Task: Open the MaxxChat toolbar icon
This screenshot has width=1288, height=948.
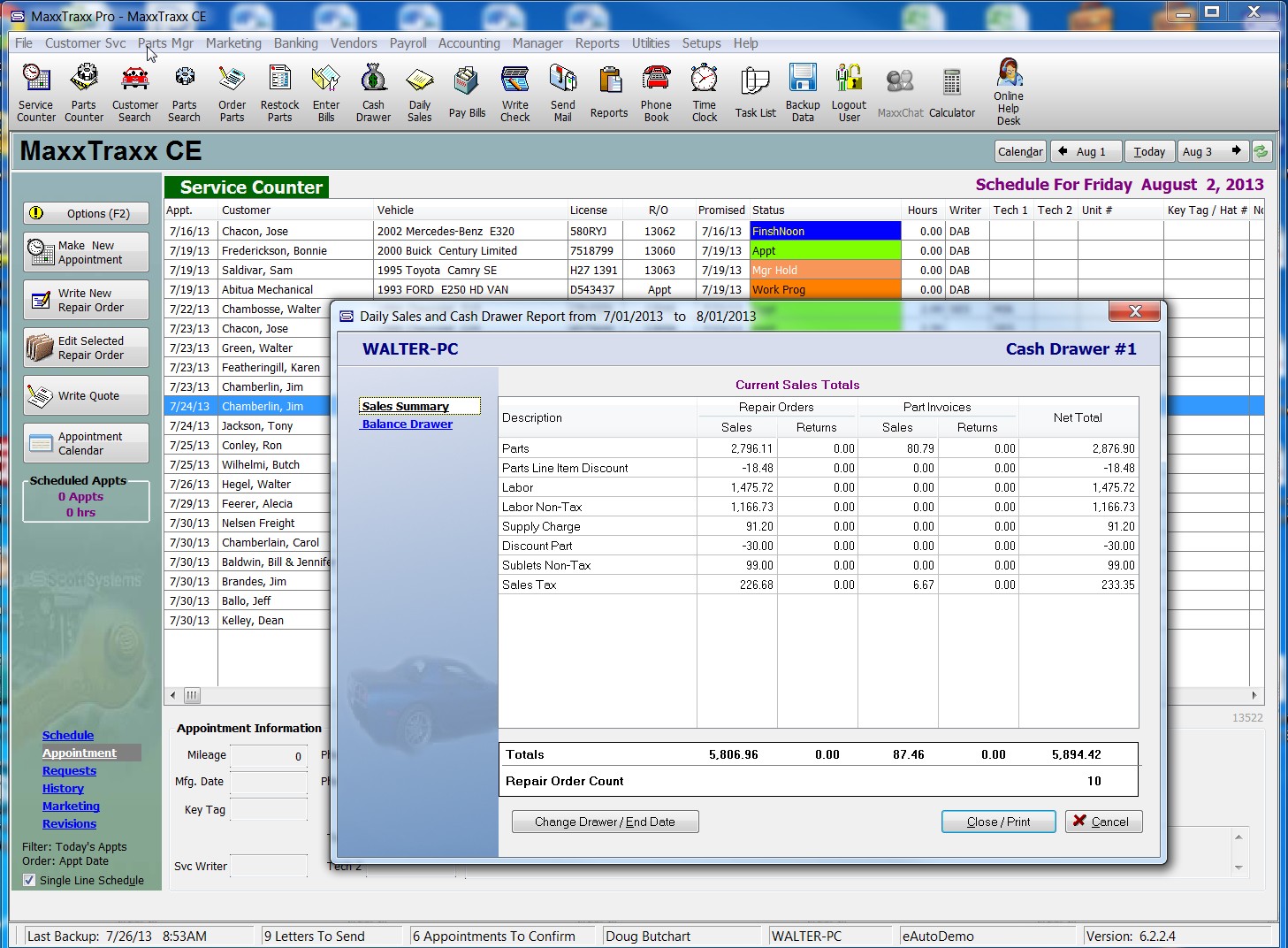Action: tap(900, 92)
